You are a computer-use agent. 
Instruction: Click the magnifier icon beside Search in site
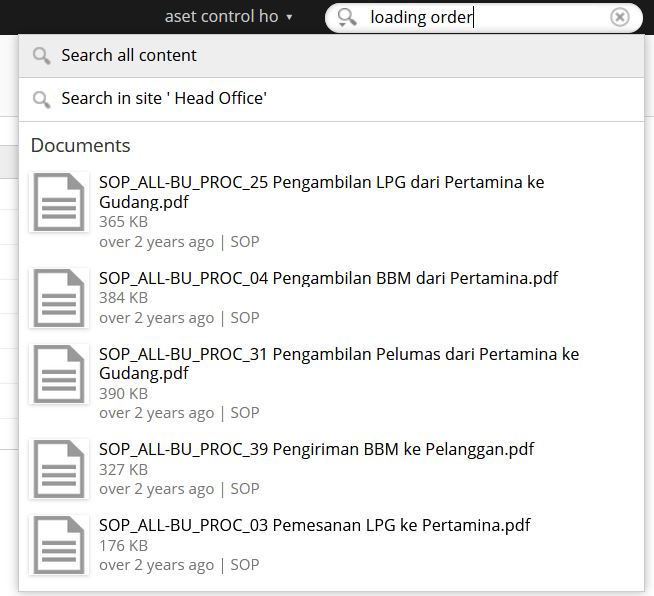click(x=42, y=100)
